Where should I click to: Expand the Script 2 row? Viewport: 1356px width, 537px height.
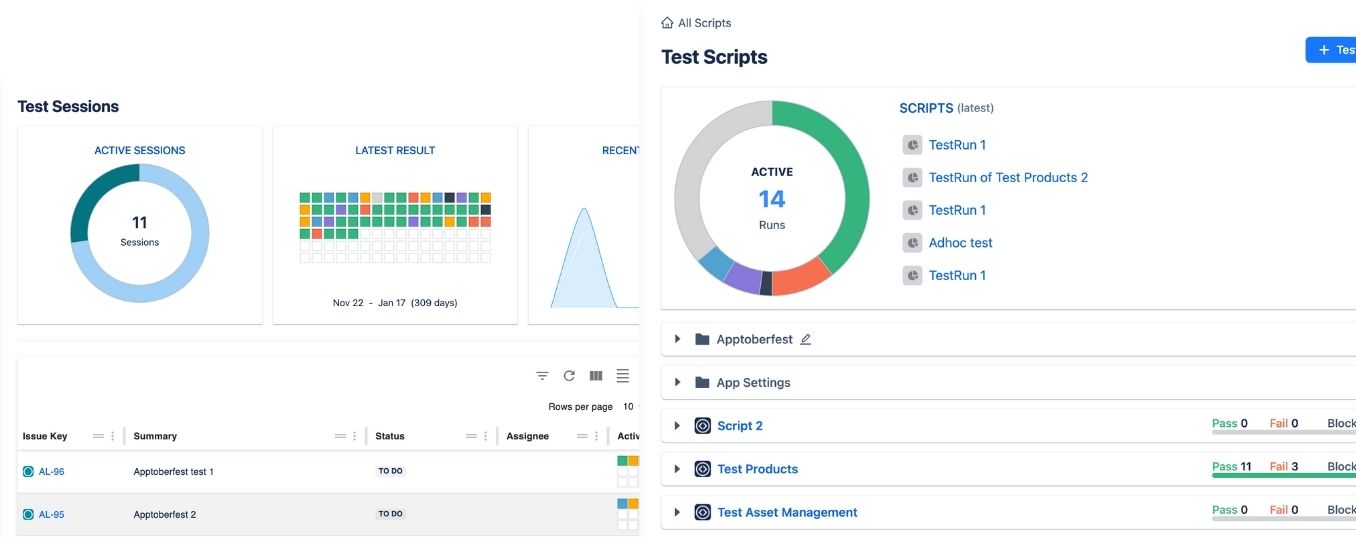678,425
